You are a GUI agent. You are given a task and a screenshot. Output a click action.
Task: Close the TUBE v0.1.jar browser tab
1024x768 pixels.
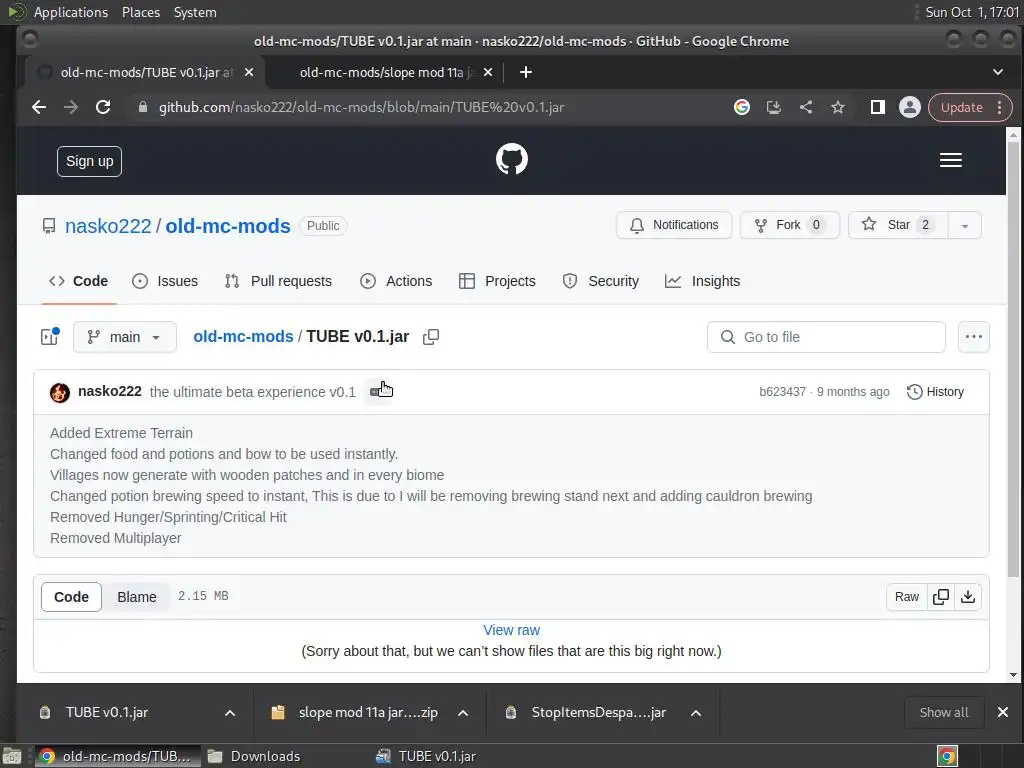[x=249, y=72]
